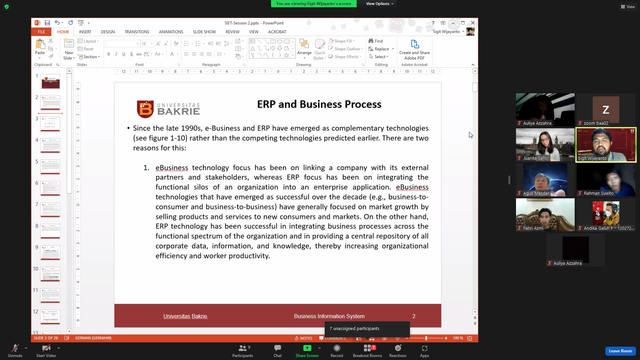Select slide 5 thumbnail

coord(50,167)
